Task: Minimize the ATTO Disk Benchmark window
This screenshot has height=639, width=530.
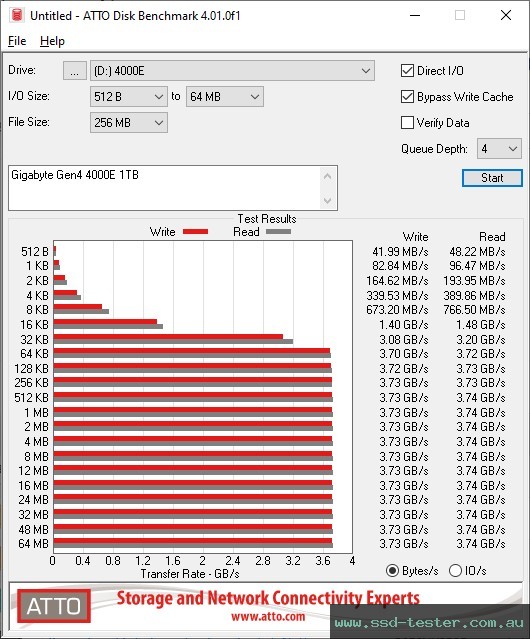Action: coord(415,15)
